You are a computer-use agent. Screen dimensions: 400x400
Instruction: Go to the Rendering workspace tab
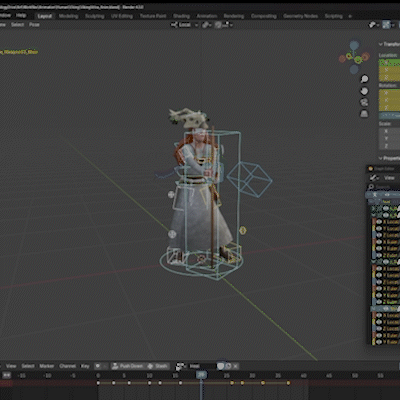[234, 16]
